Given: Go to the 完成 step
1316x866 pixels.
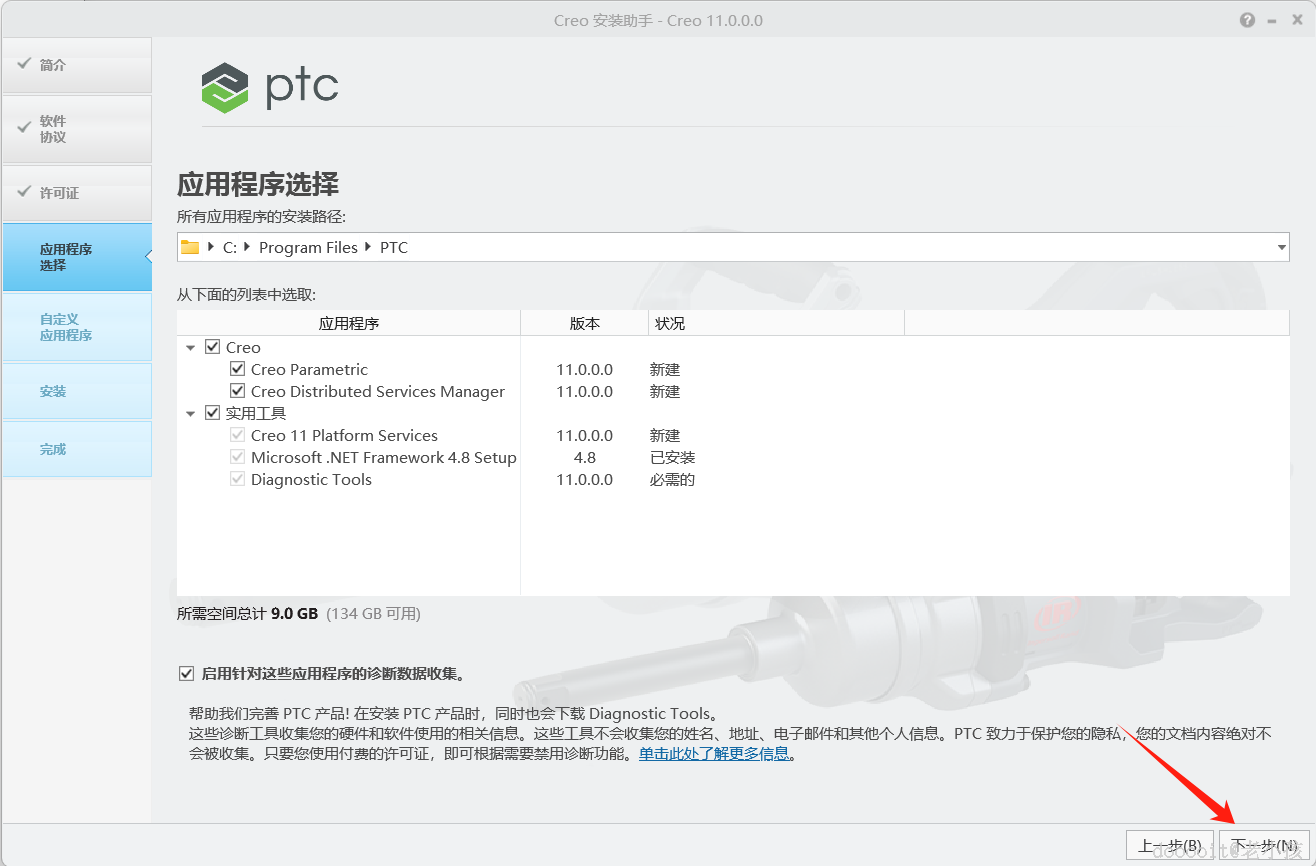Looking at the screenshot, I should (77, 449).
